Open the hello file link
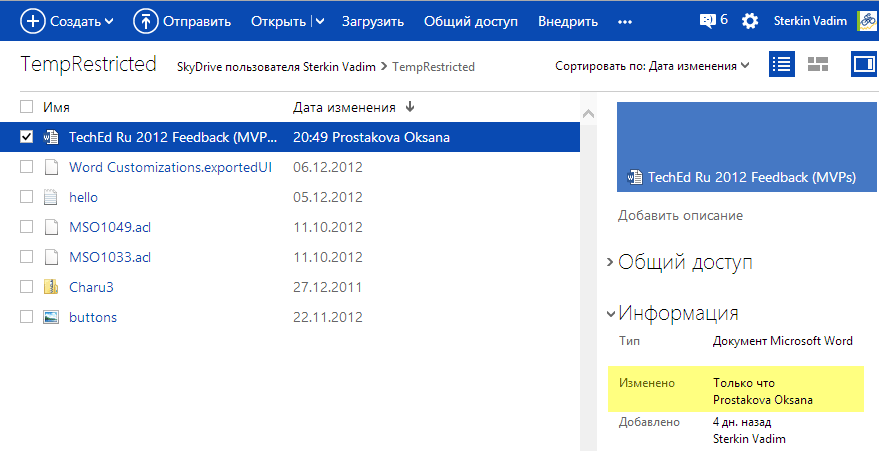879x451 pixels. 84,197
